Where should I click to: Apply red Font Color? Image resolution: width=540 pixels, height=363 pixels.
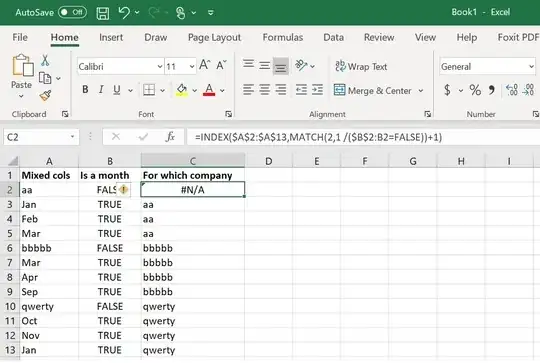[209, 90]
